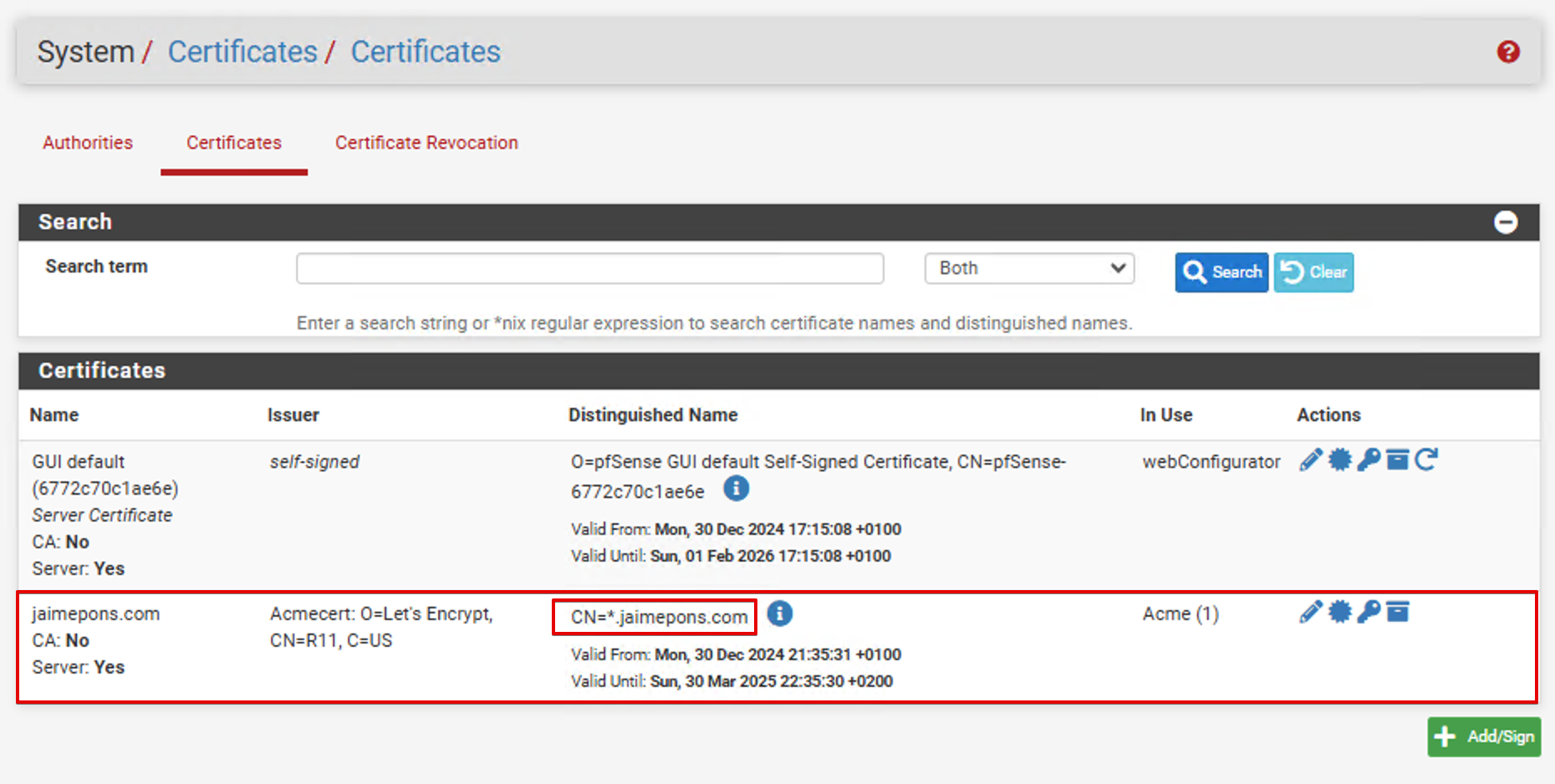The image size is (1555, 784).
Task: Export the key for GUI default certificate
Action: 1369,460
